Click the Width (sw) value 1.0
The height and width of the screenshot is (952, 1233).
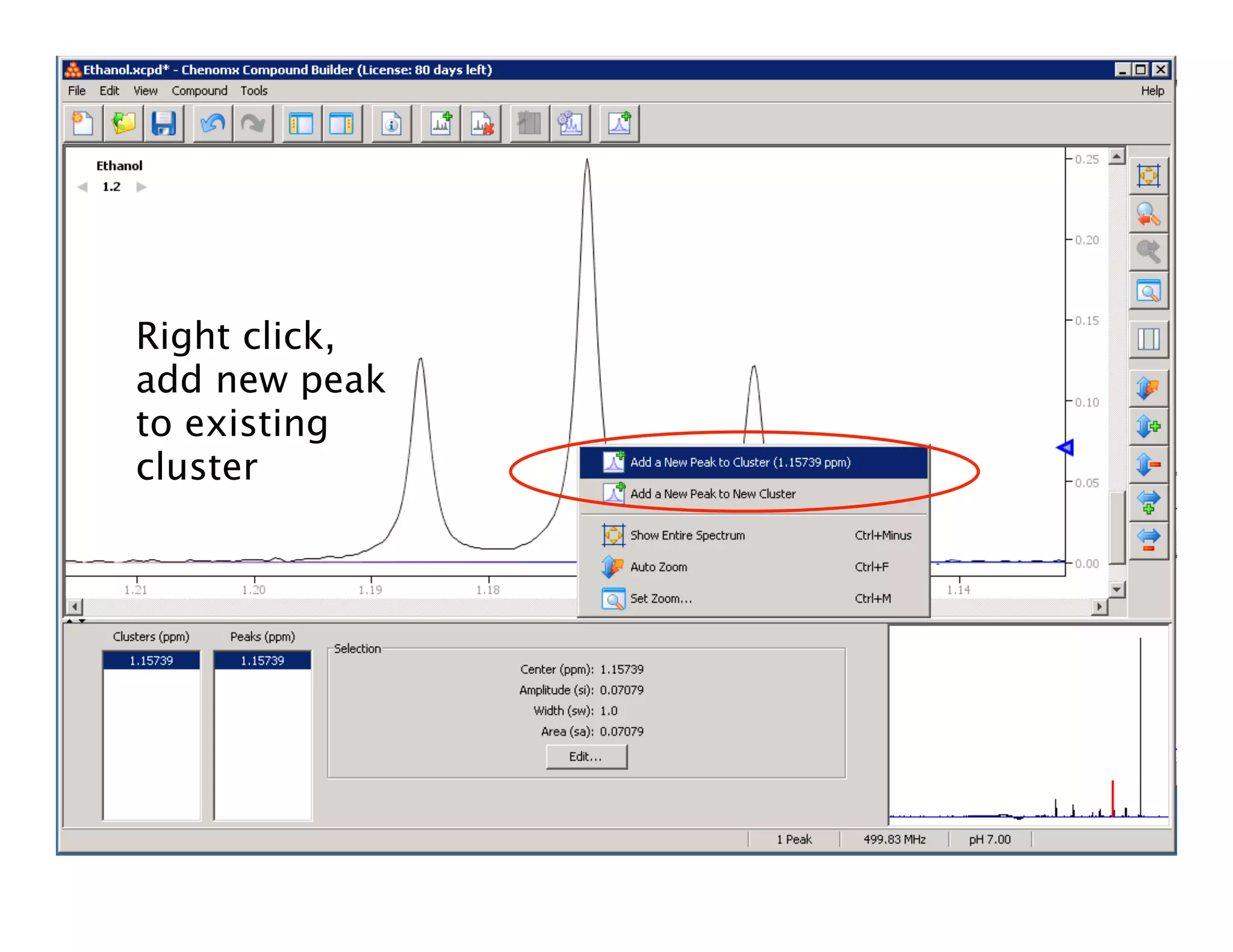[609, 711]
